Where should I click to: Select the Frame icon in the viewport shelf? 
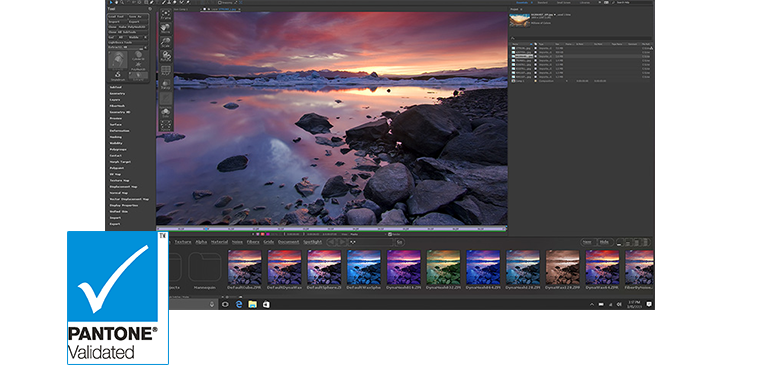click(166, 15)
